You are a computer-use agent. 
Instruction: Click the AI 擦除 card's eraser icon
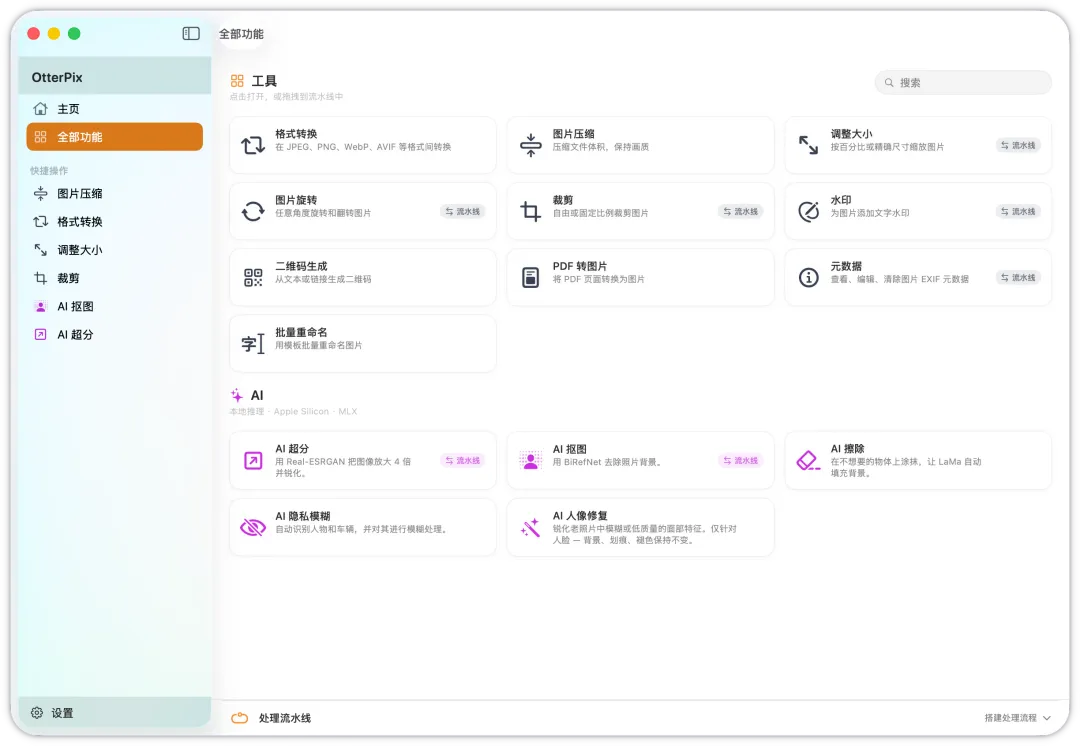click(808, 460)
